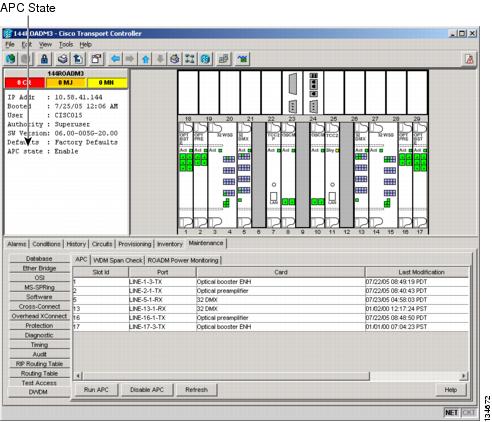Click the Timing side button
The image size is (492, 422).
pos(39,345)
